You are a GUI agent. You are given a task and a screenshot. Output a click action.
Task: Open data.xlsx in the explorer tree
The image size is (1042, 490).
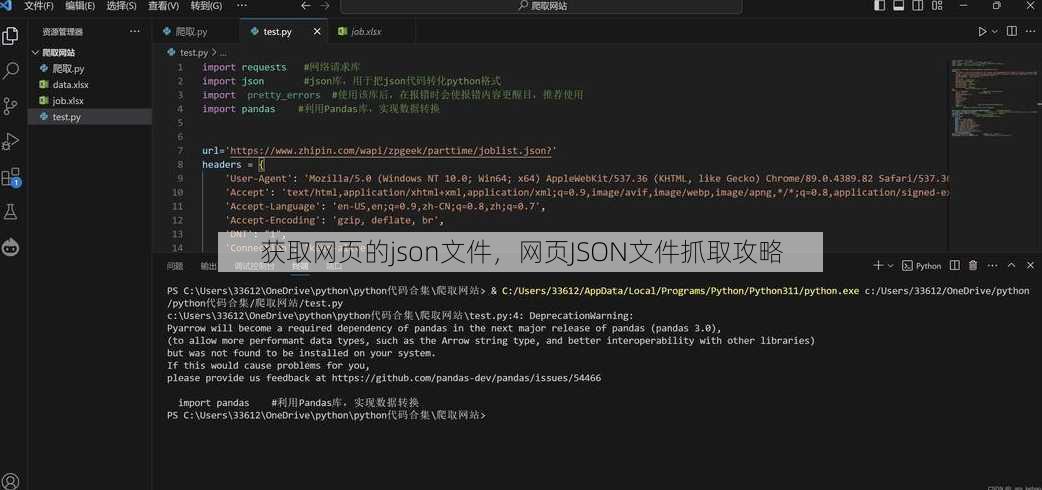coord(90,84)
